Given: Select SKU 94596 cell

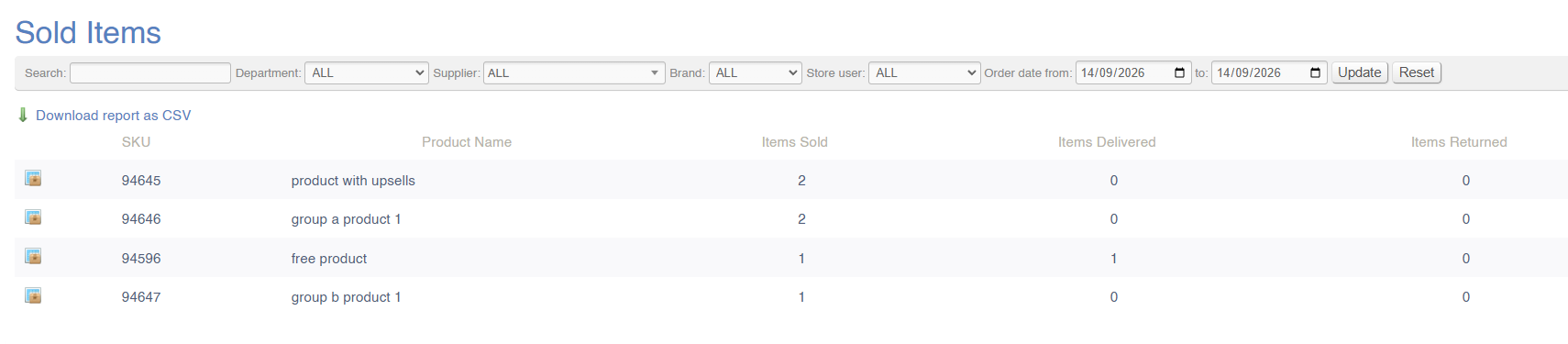Looking at the screenshot, I should tap(141, 259).
